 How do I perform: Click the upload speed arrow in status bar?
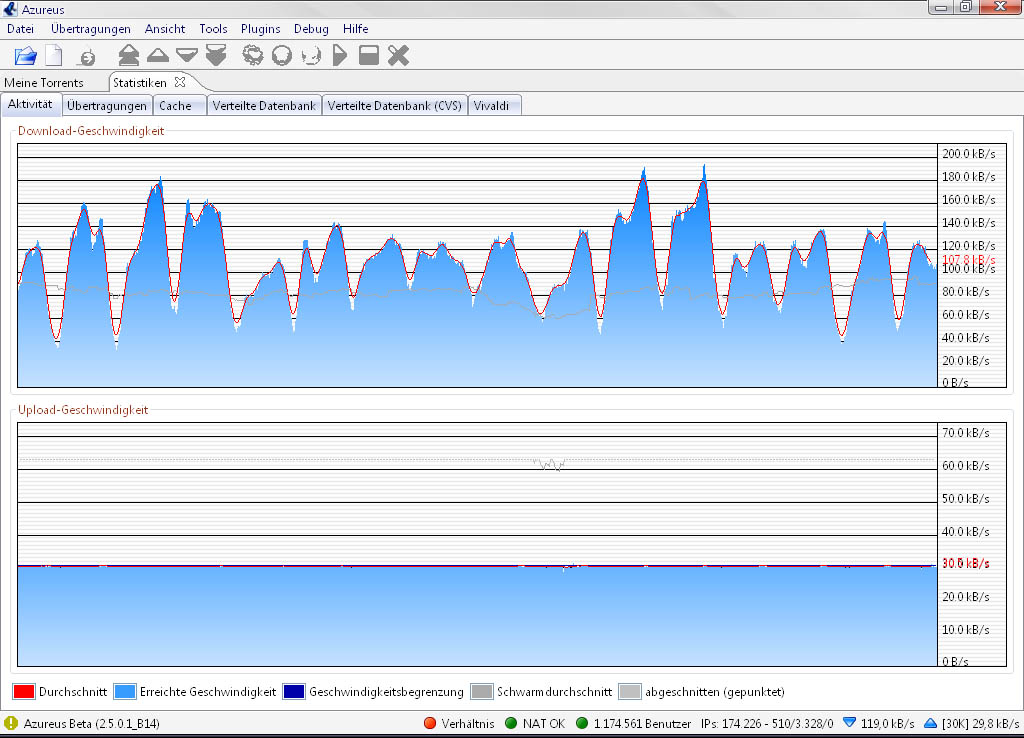click(931, 723)
